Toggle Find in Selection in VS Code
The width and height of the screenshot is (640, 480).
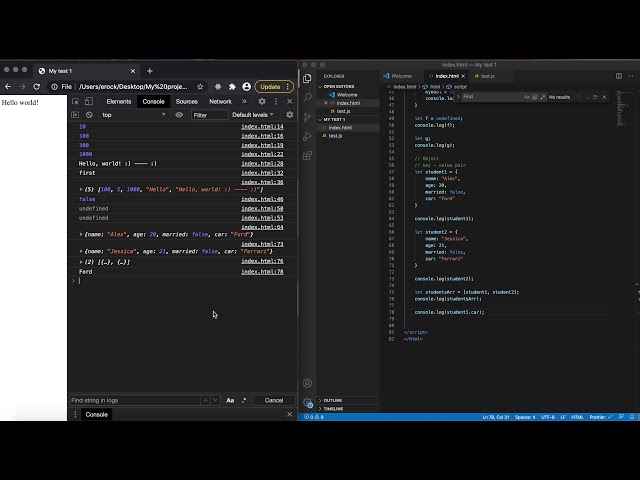596,97
